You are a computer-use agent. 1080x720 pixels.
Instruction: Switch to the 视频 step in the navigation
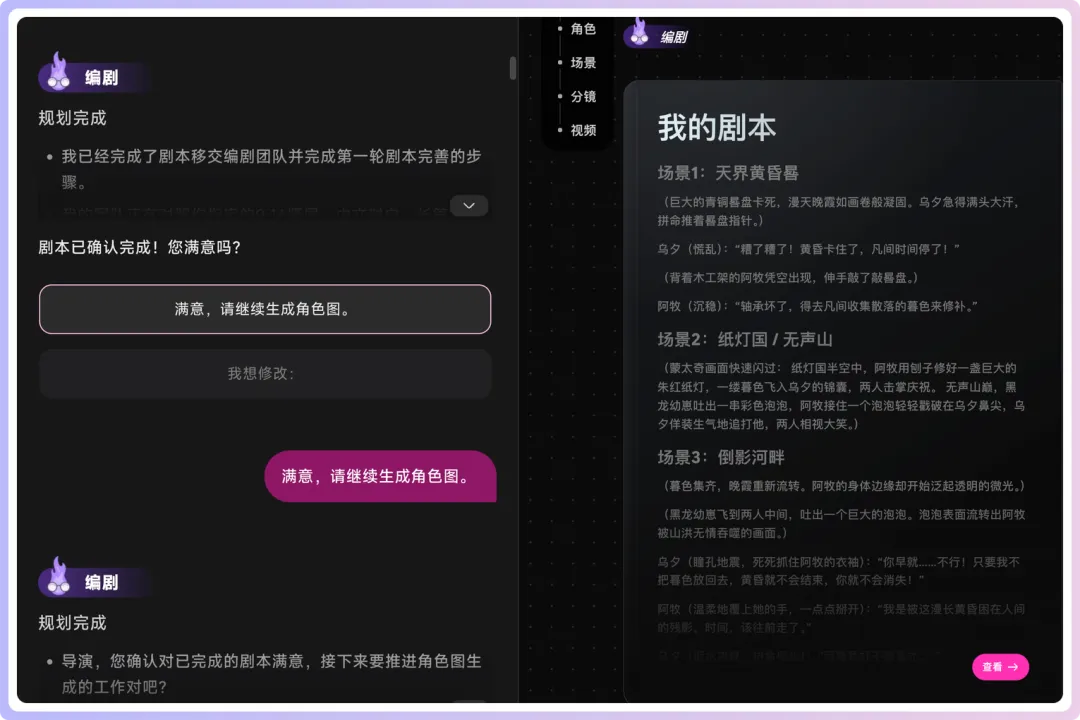pos(583,129)
